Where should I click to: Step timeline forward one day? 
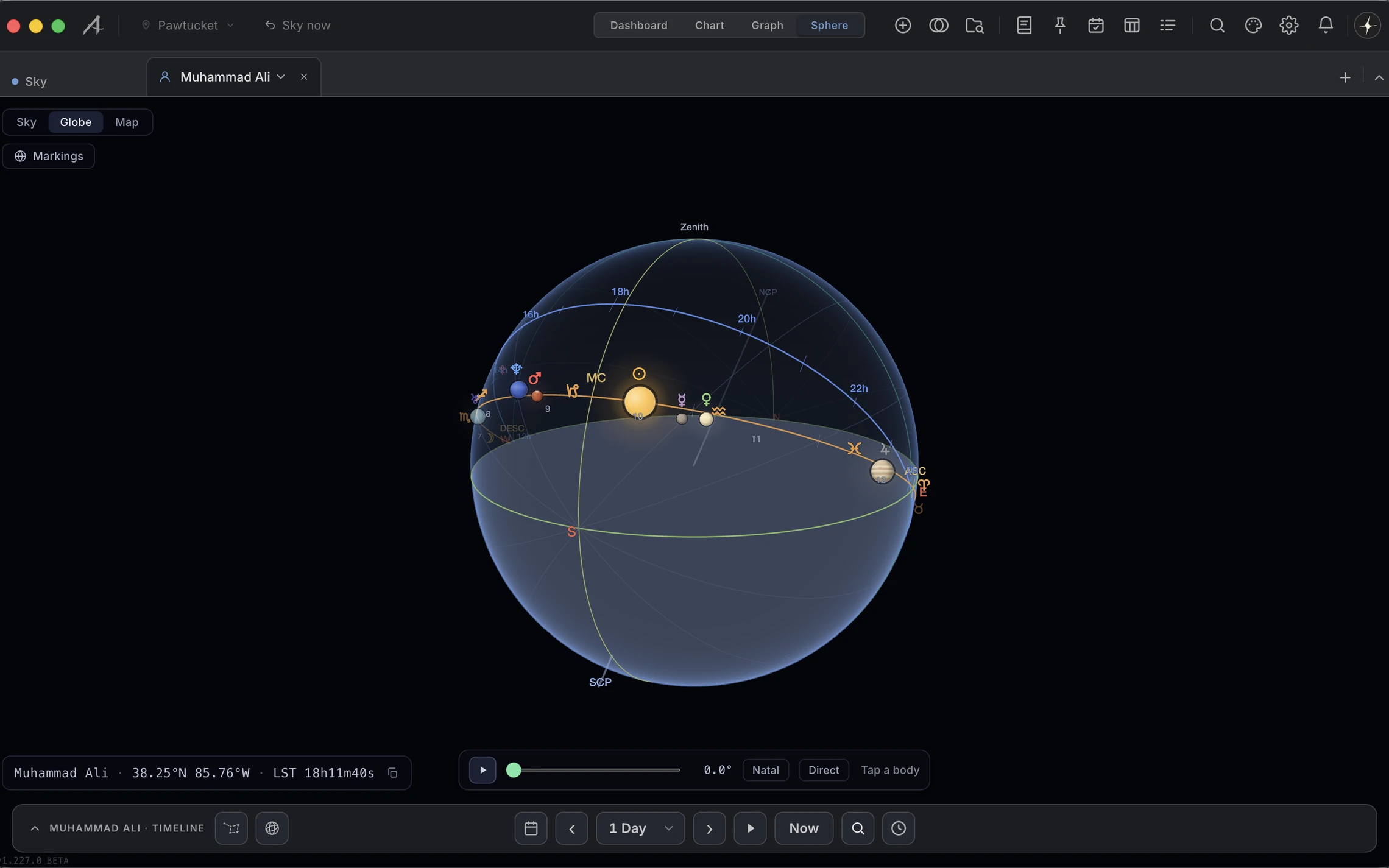(x=709, y=828)
